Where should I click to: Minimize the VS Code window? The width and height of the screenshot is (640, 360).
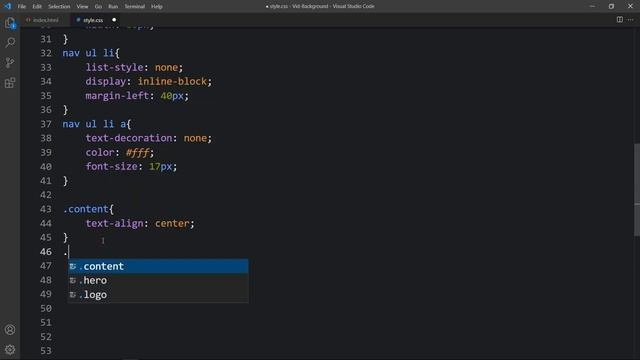[592, 6]
